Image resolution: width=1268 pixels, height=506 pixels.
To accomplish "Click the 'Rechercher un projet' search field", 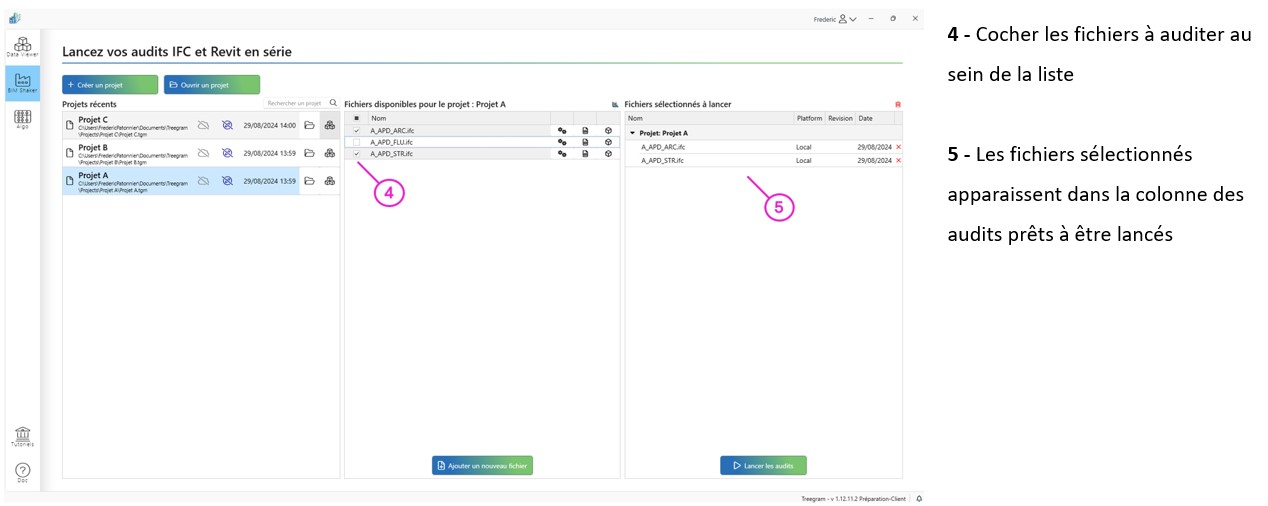I will click(295, 103).
